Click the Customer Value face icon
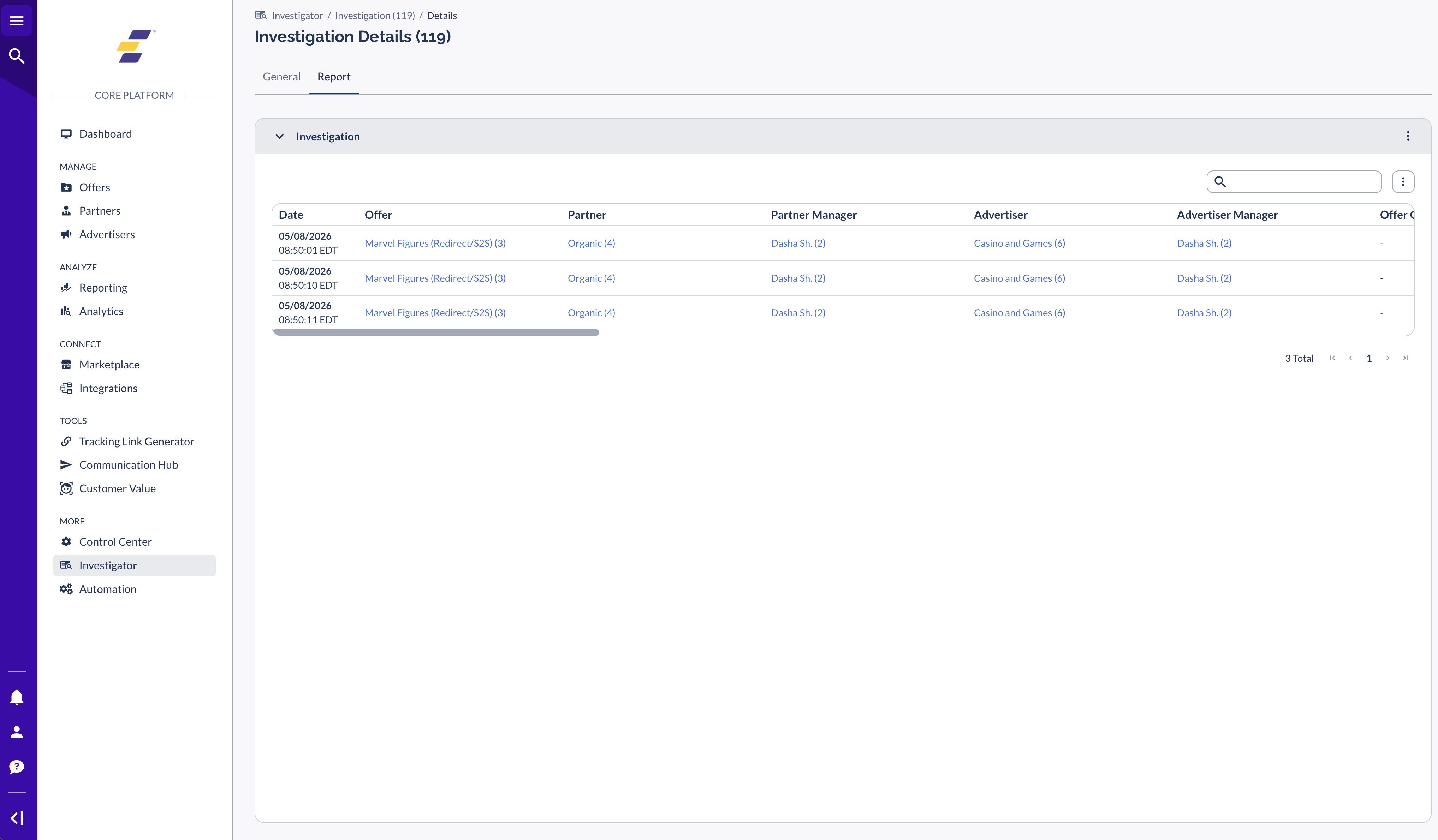The image size is (1438, 840). 66,489
